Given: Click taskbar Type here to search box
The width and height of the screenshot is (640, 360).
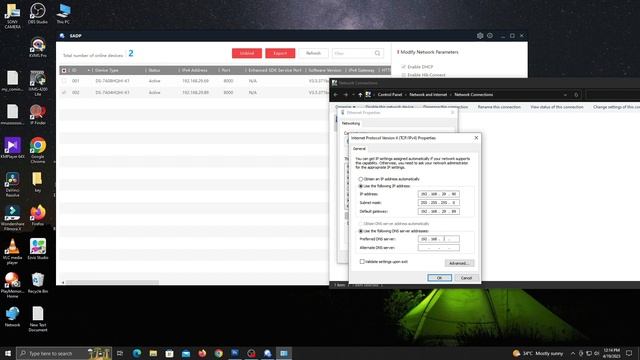Looking at the screenshot, I should pos(64,353).
